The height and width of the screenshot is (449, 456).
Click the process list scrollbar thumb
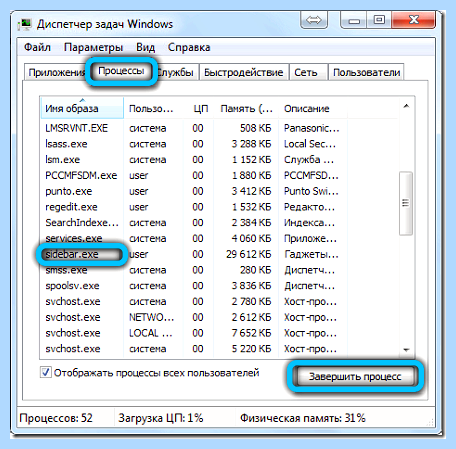tap(406, 203)
